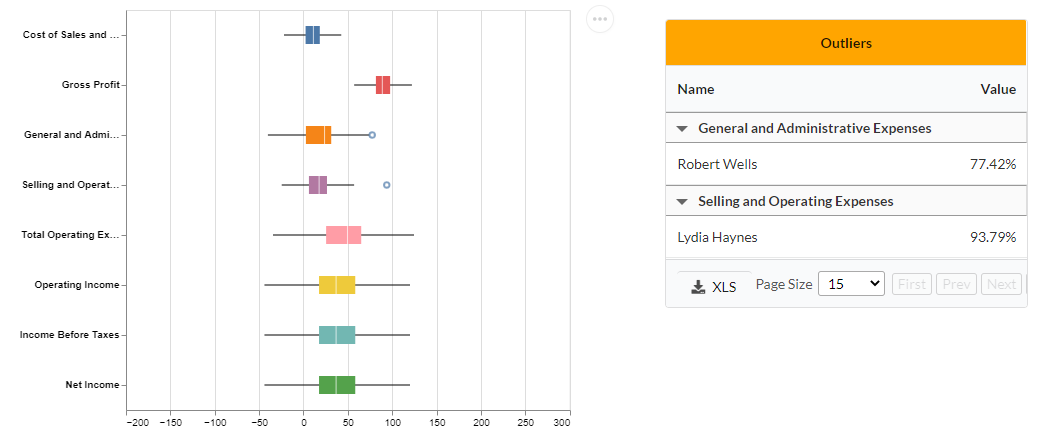
Task: Click the green Net Income box
Action: click(337, 385)
